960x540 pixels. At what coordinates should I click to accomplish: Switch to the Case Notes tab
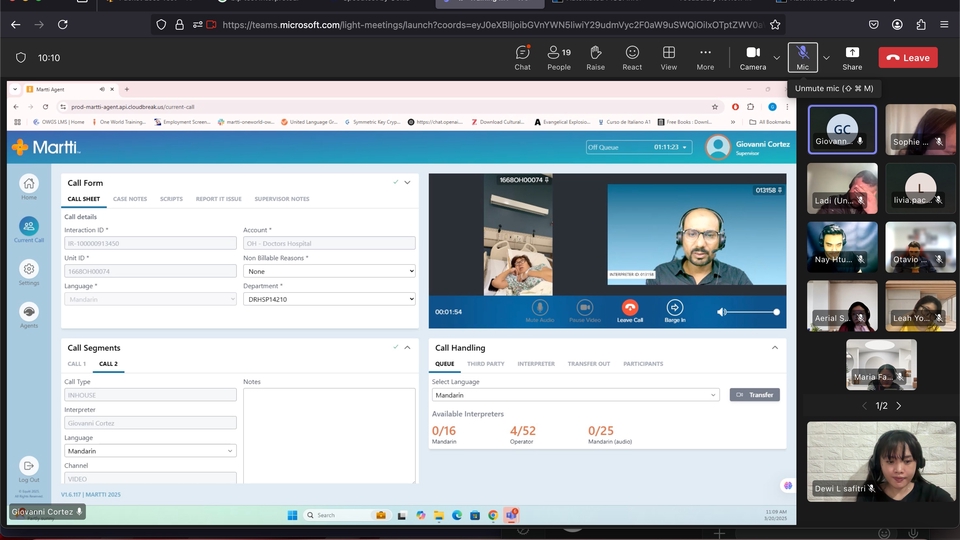130,199
